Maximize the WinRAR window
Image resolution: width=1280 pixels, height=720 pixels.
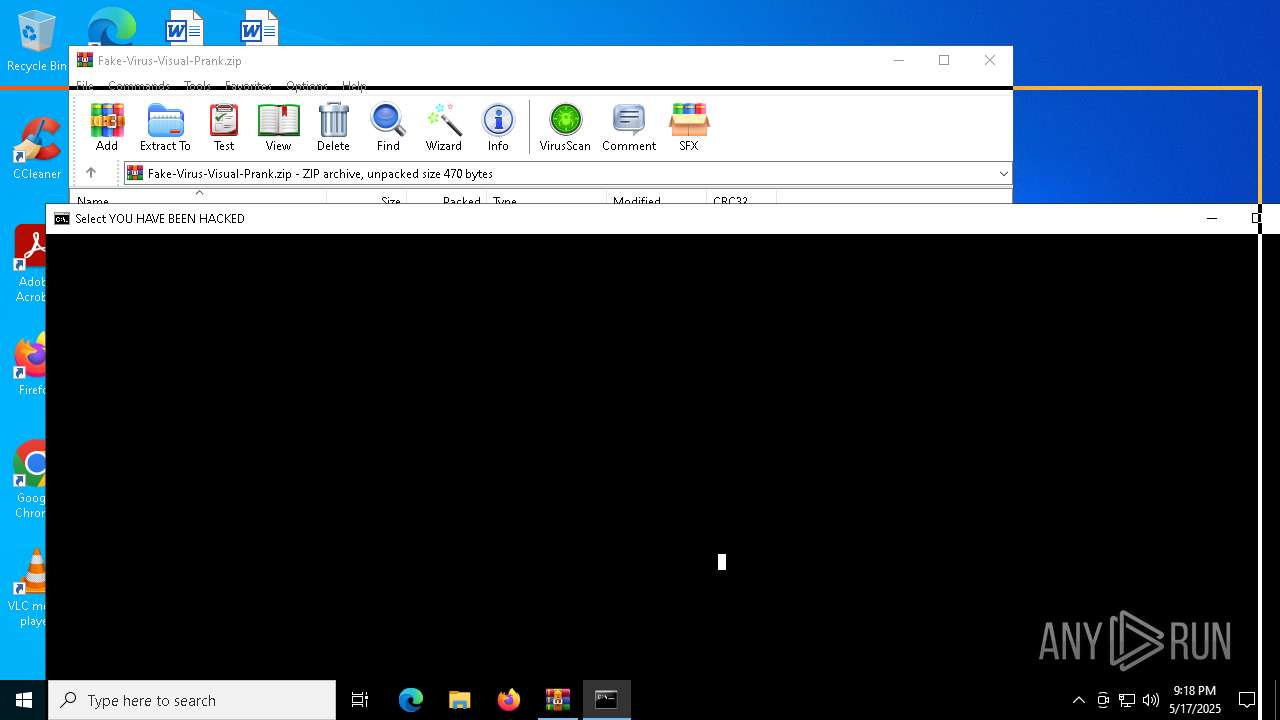tap(943, 60)
